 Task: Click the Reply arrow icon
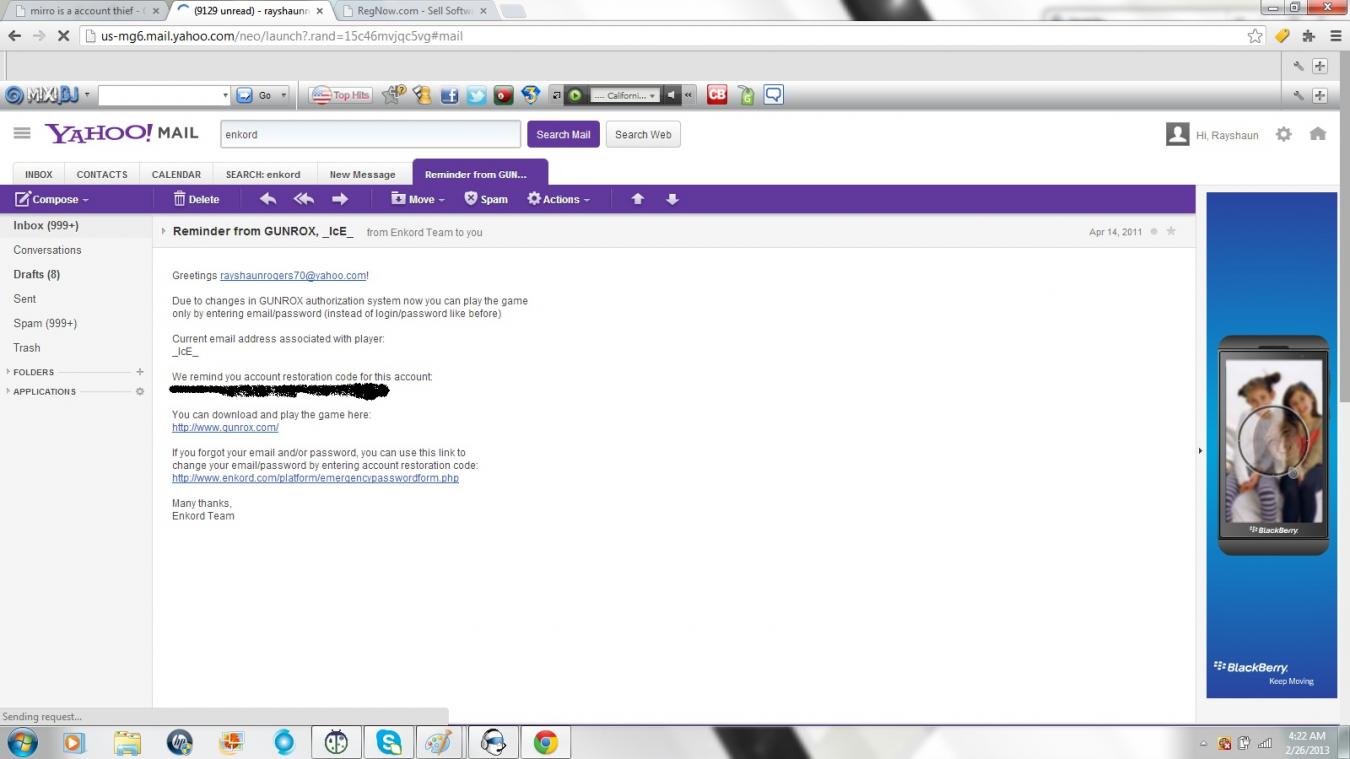click(x=268, y=199)
